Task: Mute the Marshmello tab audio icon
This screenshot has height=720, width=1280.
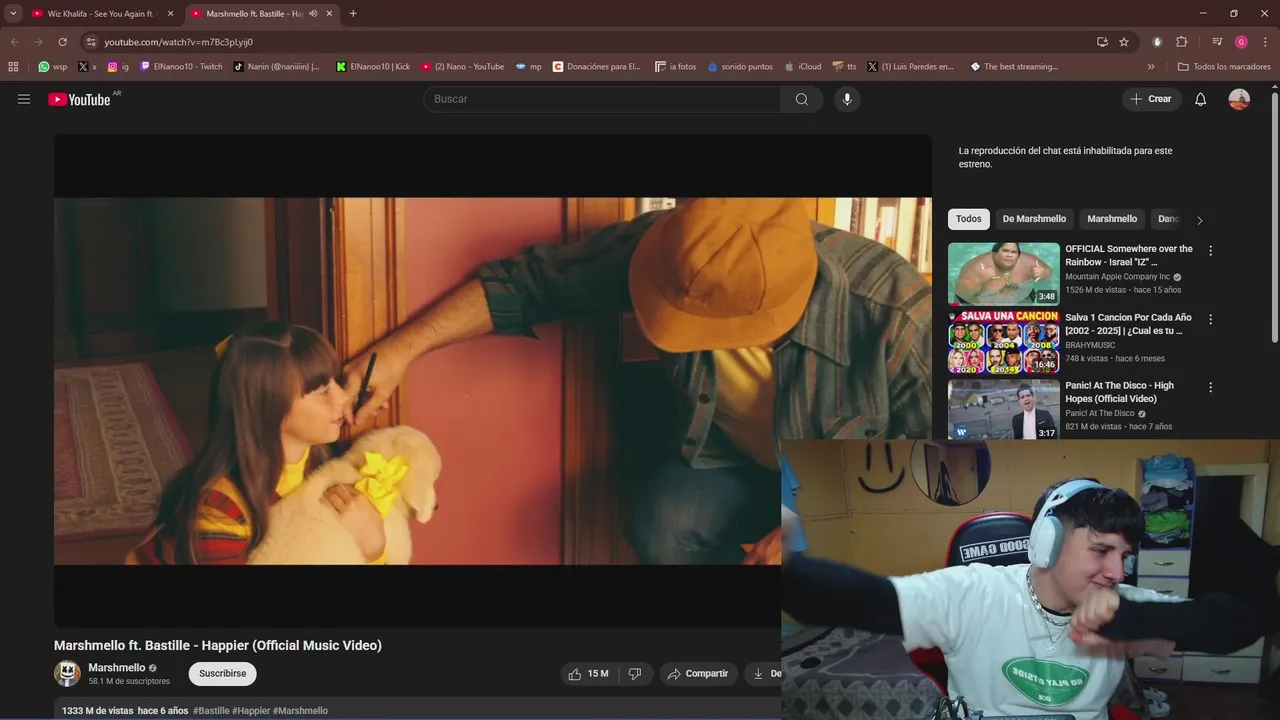Action: click(x=313, y=14)
